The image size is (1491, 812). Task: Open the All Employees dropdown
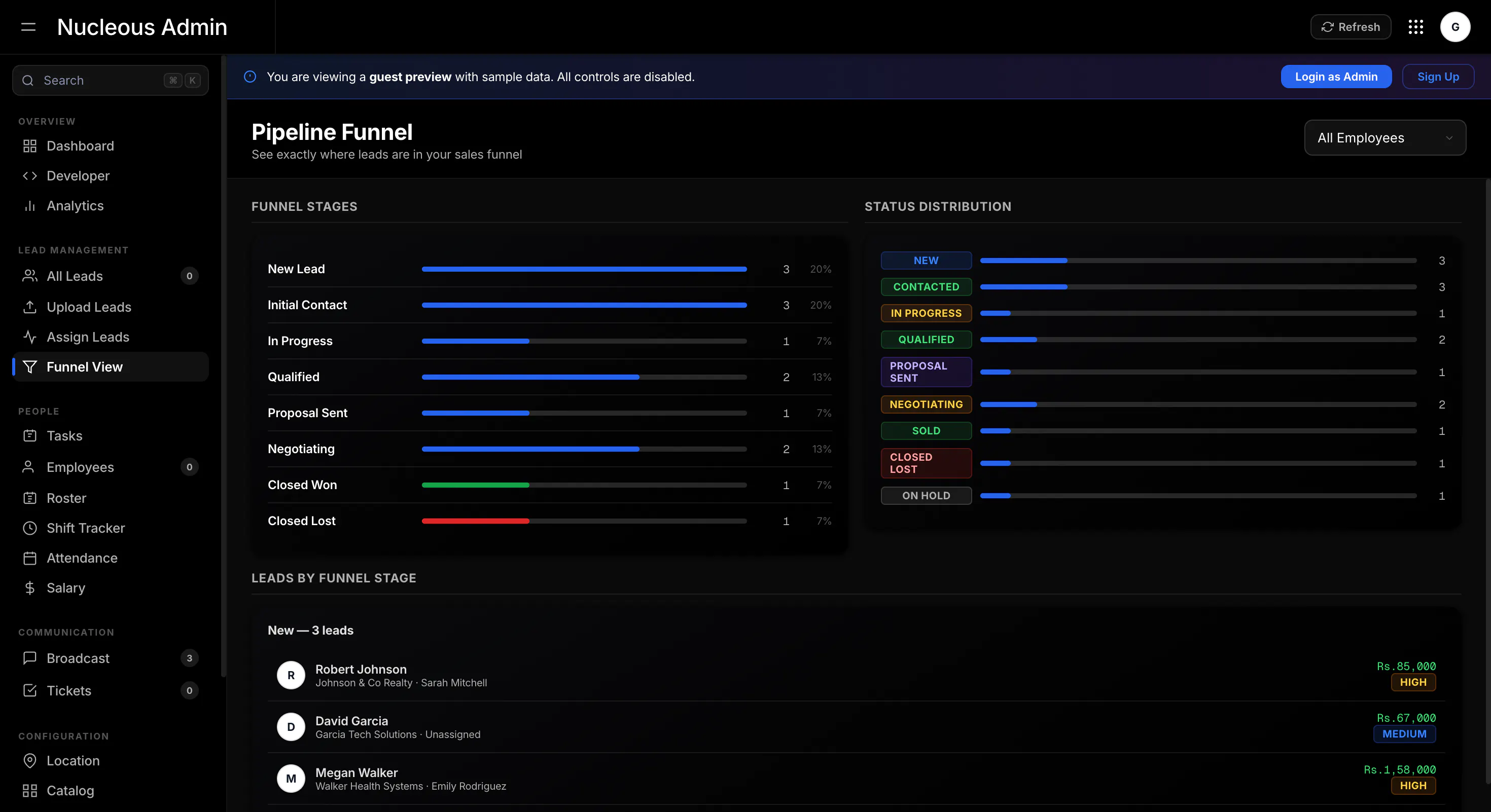coord(1385,138)
